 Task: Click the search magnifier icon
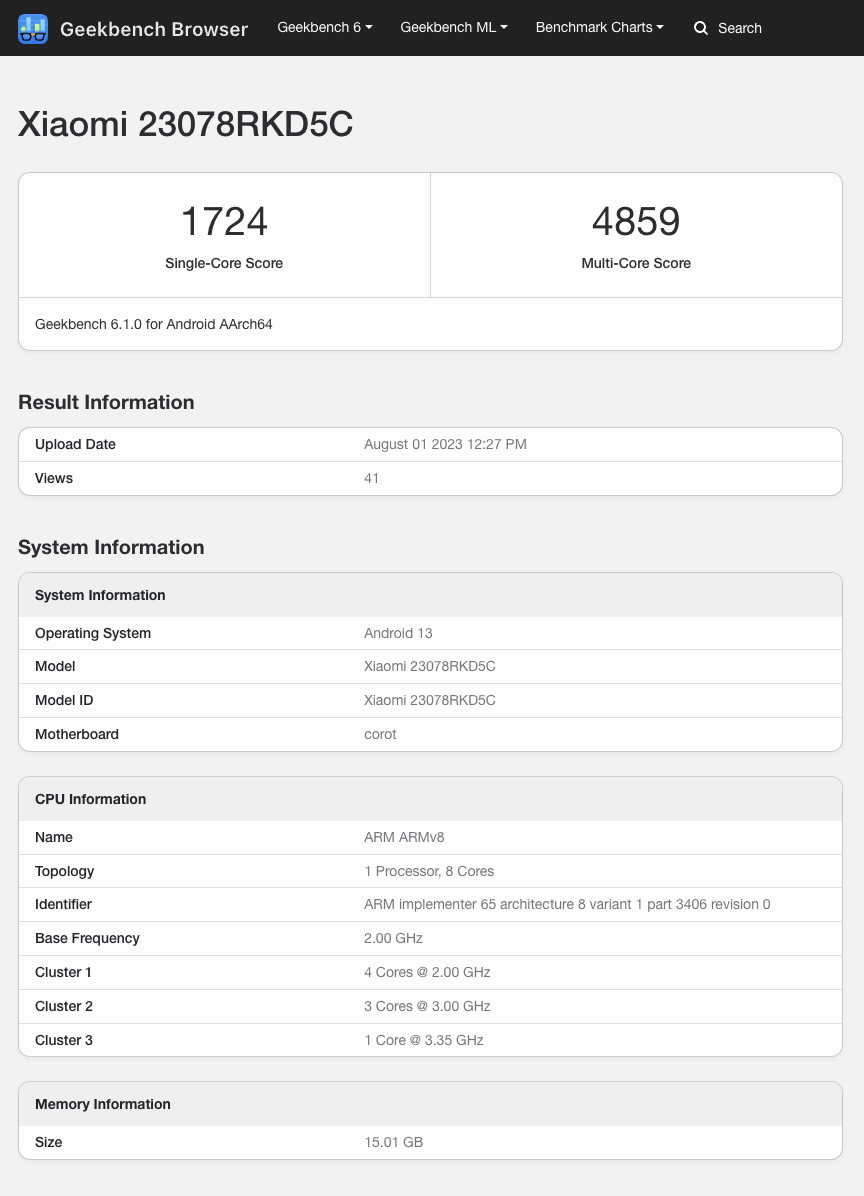(701, 28)
